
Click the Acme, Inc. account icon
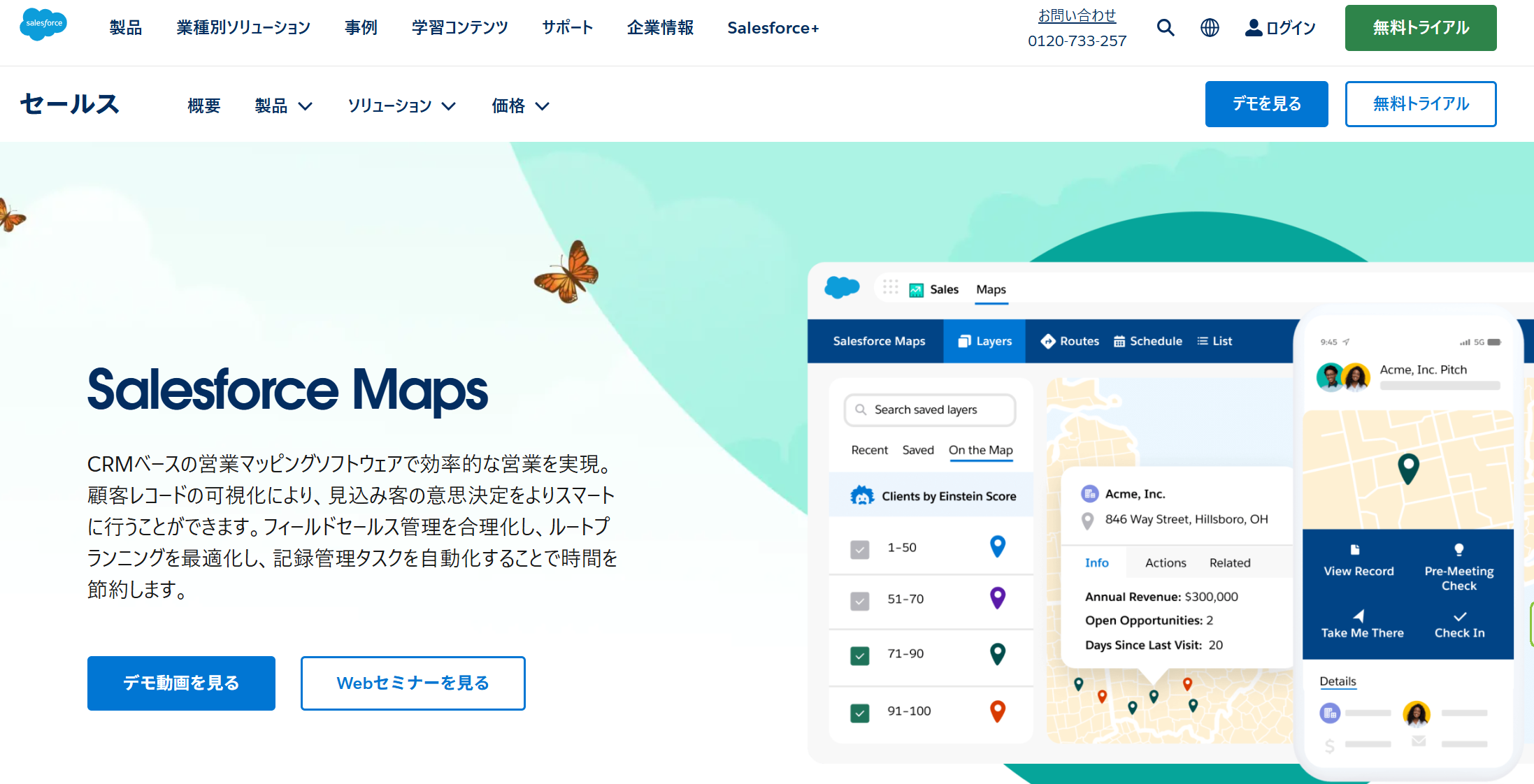click(1089, 494)
